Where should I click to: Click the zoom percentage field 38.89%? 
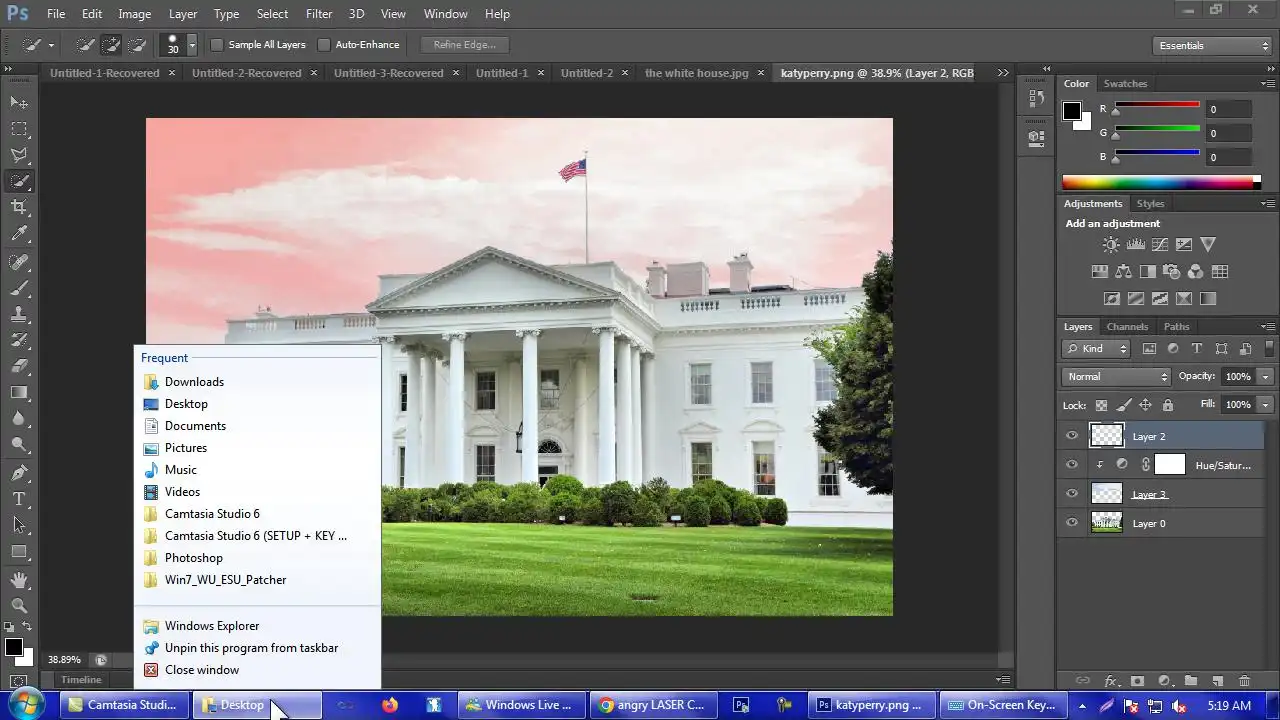[64, 660]
